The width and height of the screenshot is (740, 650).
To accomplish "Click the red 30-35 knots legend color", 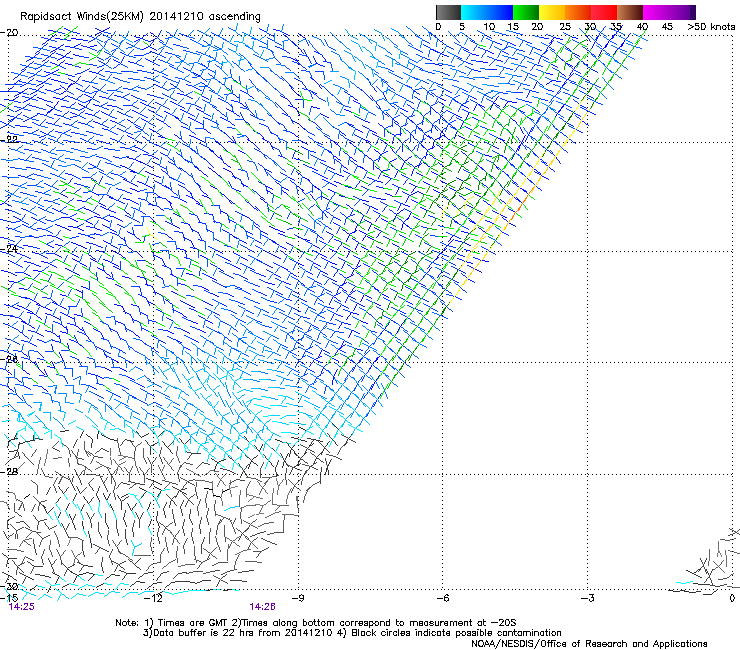I will pos(604,12).
